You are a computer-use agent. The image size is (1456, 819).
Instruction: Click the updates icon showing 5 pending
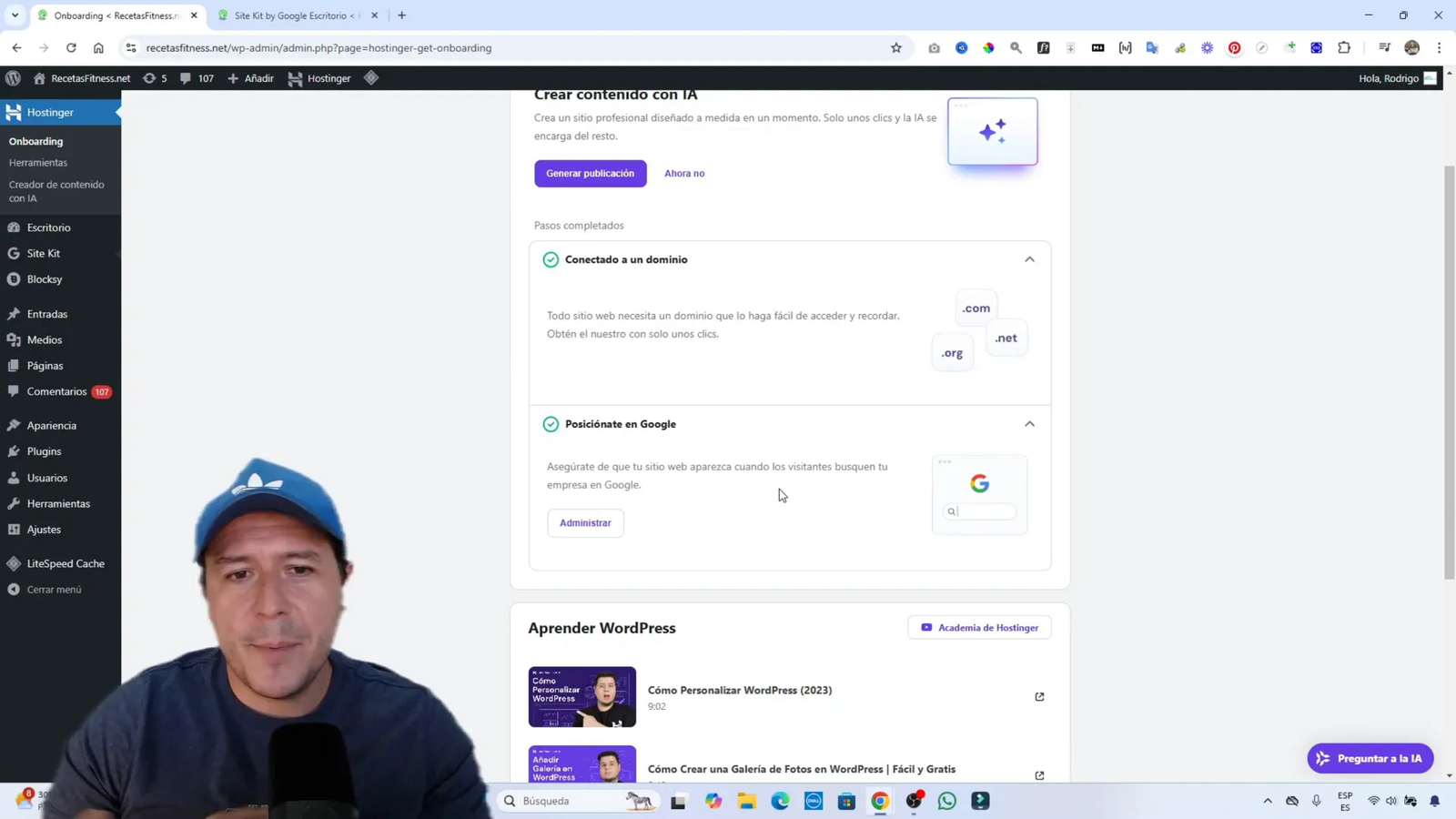tap(155, 78)
